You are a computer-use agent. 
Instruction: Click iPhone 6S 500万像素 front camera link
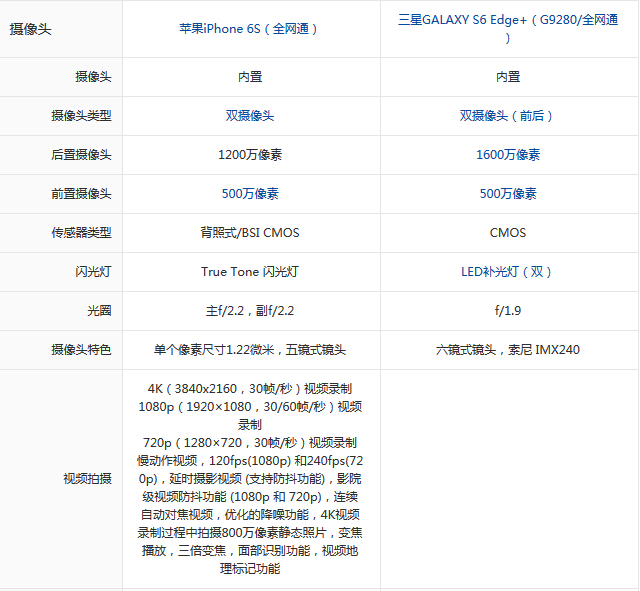[250, 193]
